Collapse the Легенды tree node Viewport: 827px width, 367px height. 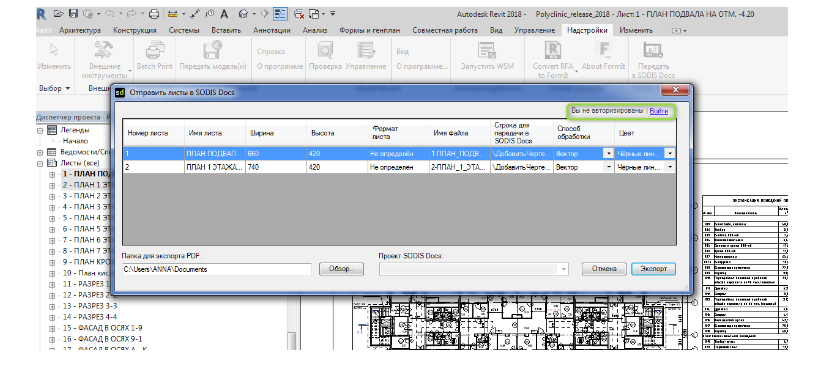(x=40, y=130)
